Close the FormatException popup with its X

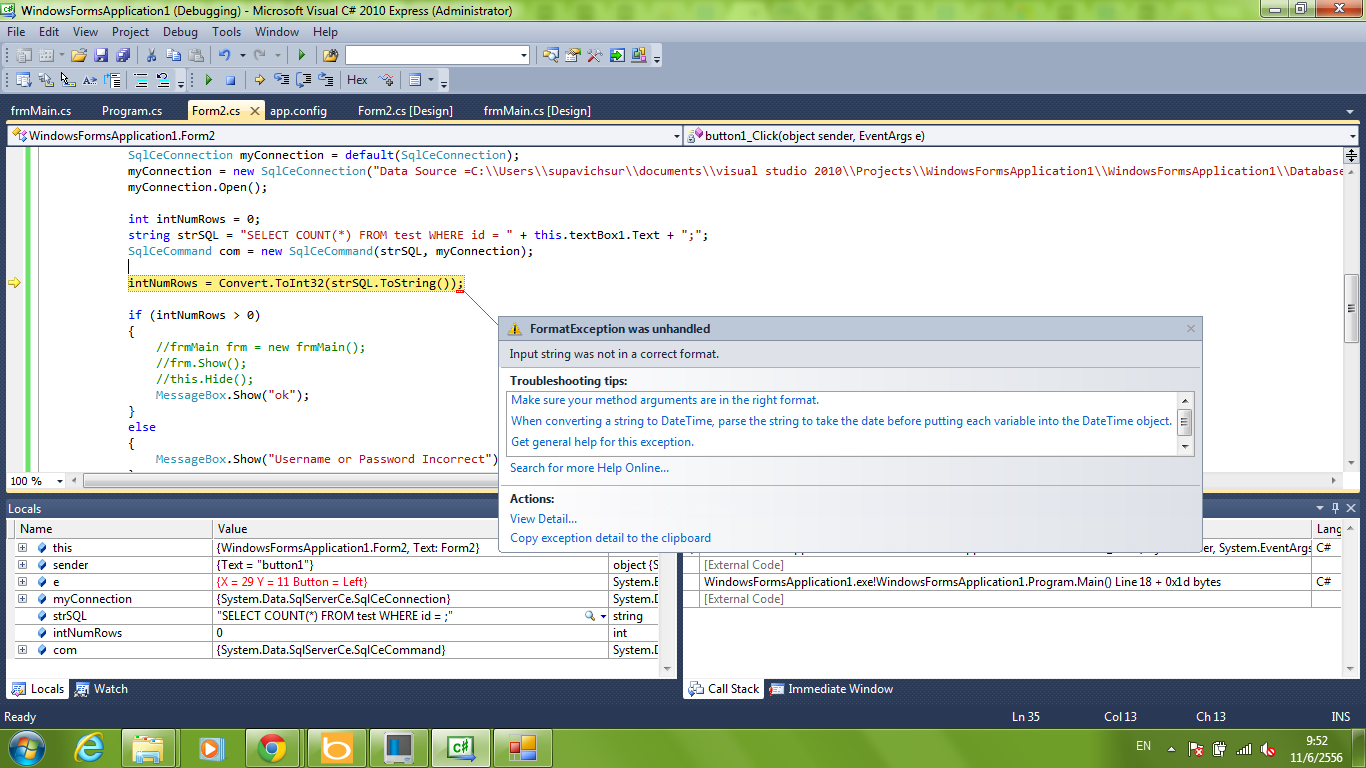click(1191, 329)
